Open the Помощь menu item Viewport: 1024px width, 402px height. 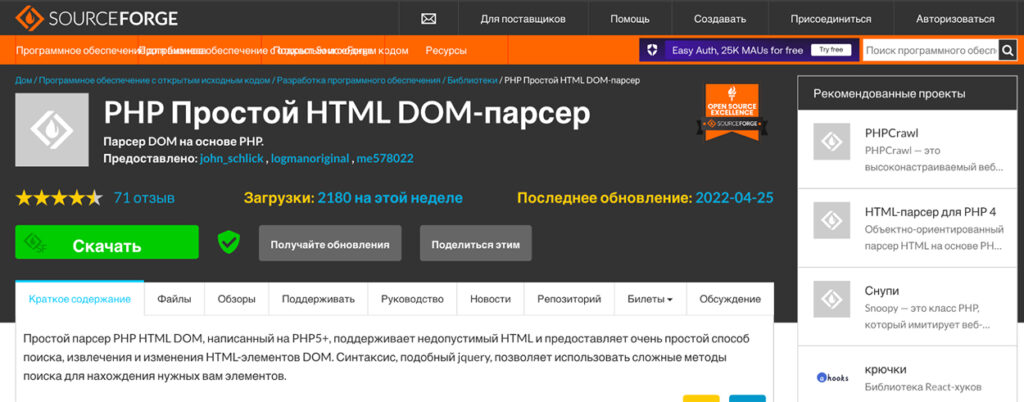[630, 19]
